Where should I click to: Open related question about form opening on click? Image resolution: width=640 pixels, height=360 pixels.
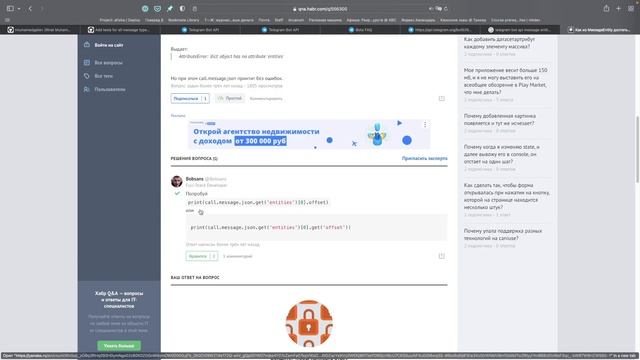pos(507,196)
